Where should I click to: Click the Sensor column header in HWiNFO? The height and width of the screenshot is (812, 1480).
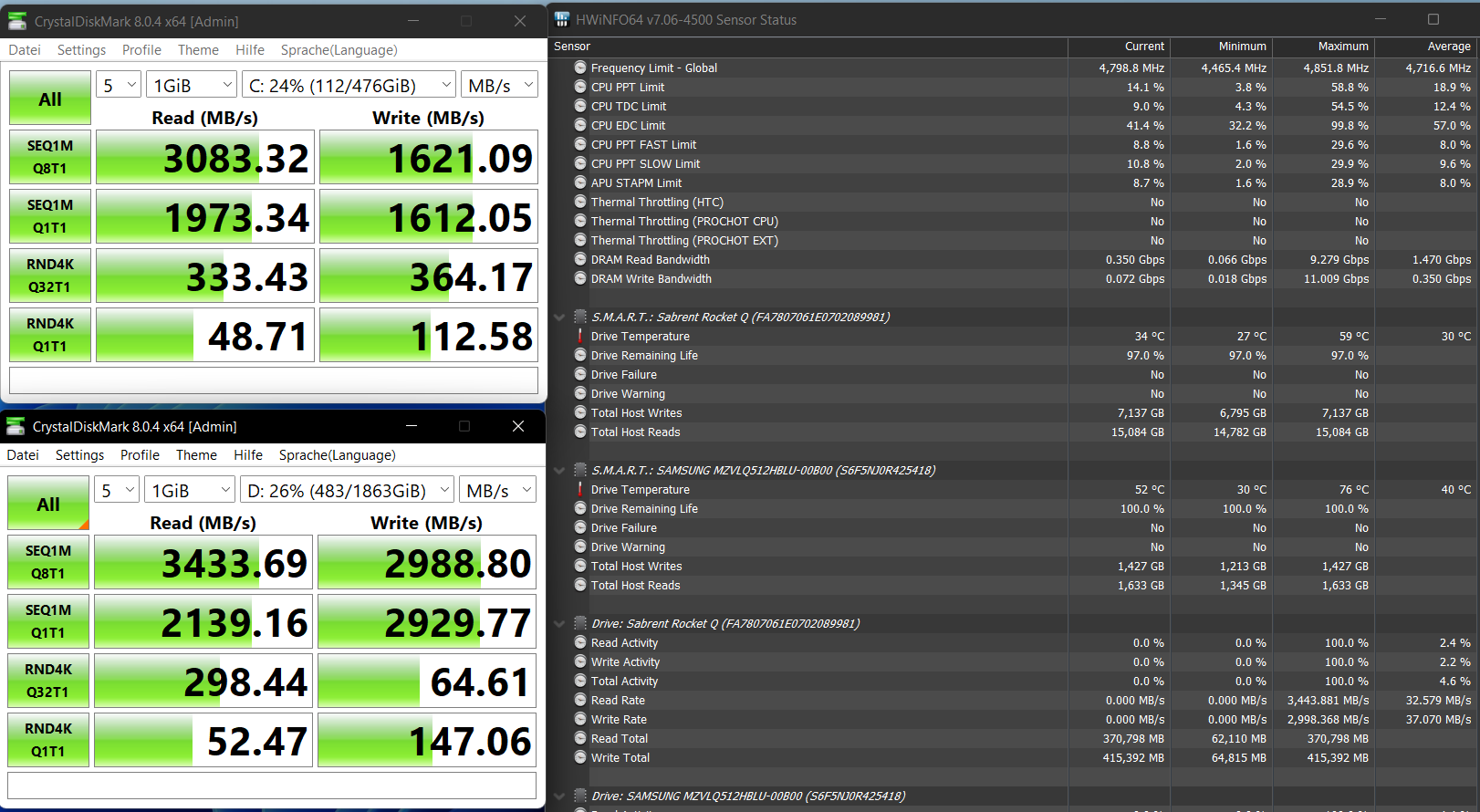click(x=808, y=47)
